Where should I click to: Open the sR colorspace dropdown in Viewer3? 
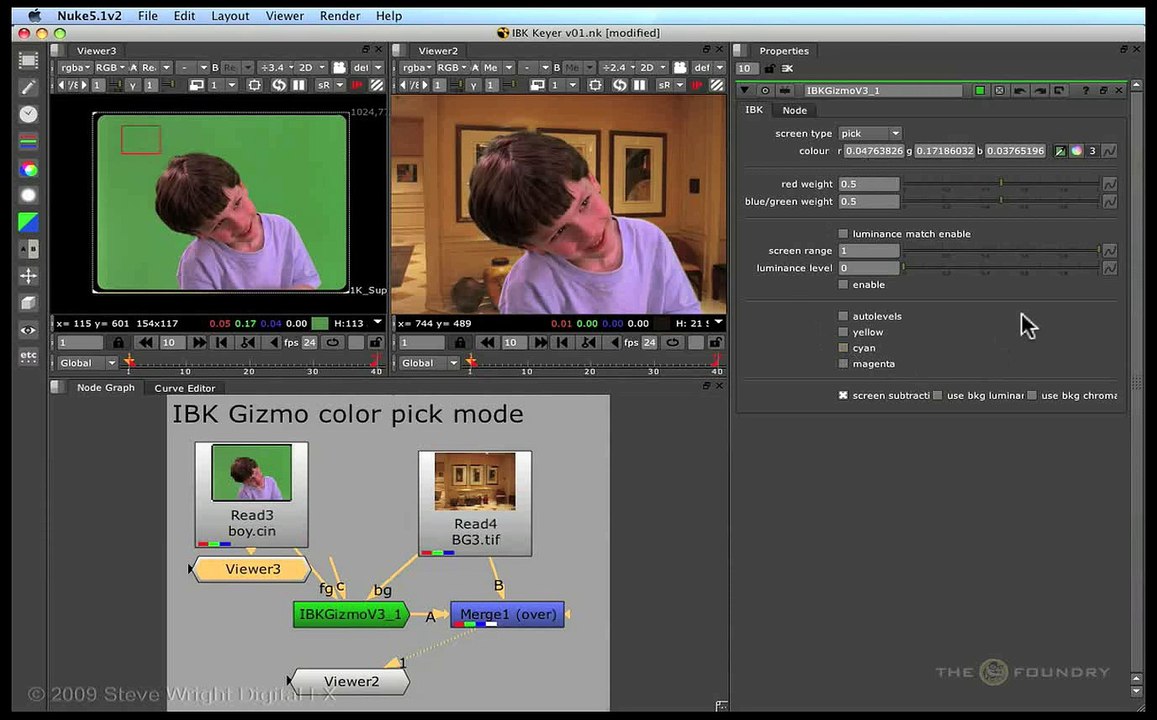tap(330, 85)
